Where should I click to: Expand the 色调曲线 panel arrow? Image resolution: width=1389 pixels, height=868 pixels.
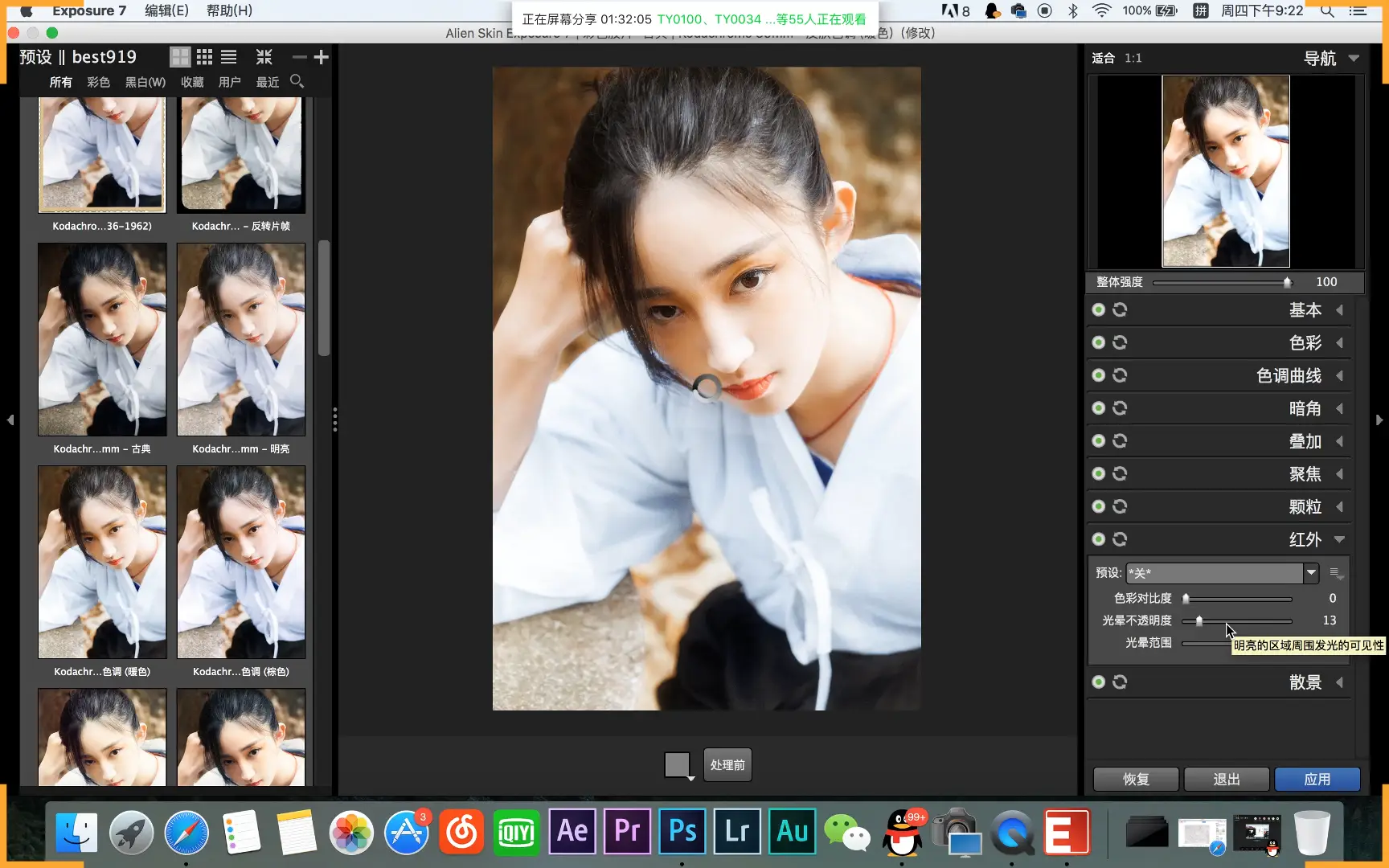[x=1339, y=376]
